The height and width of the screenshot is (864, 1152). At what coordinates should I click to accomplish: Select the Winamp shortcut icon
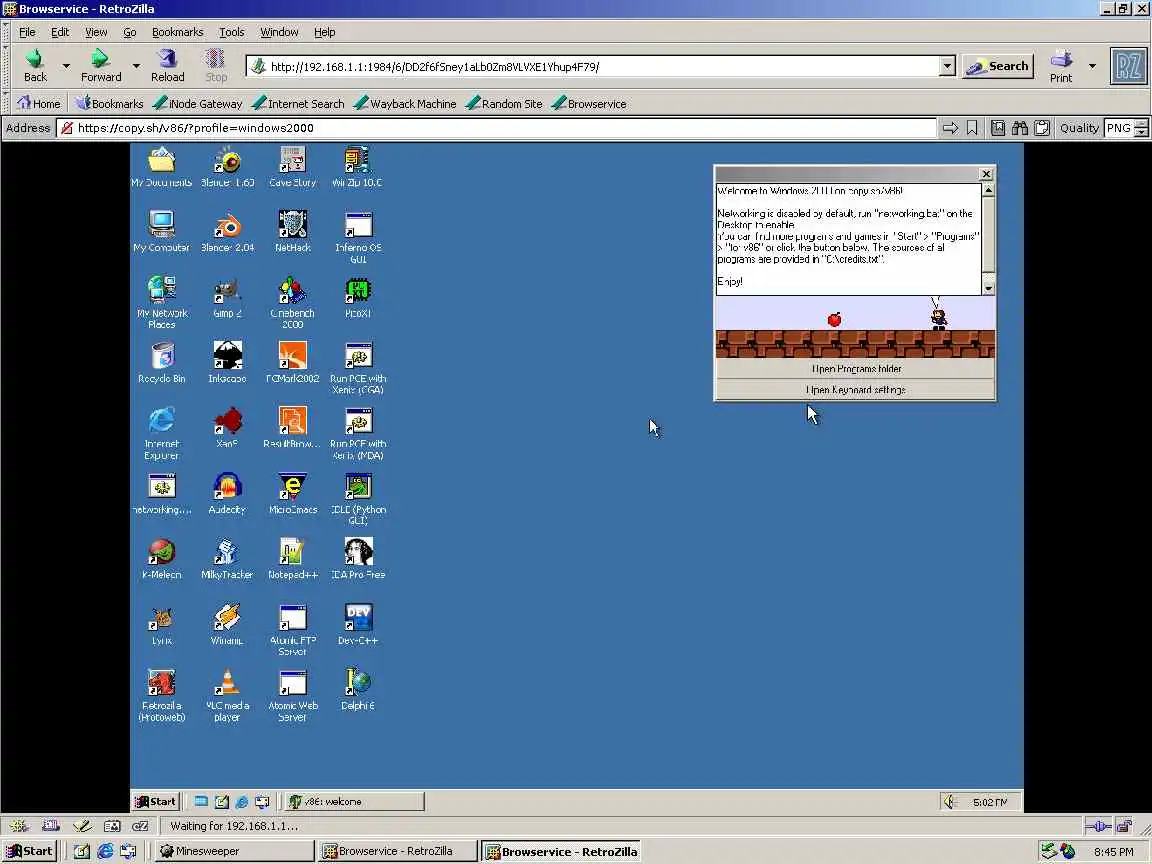click(227, 624)
